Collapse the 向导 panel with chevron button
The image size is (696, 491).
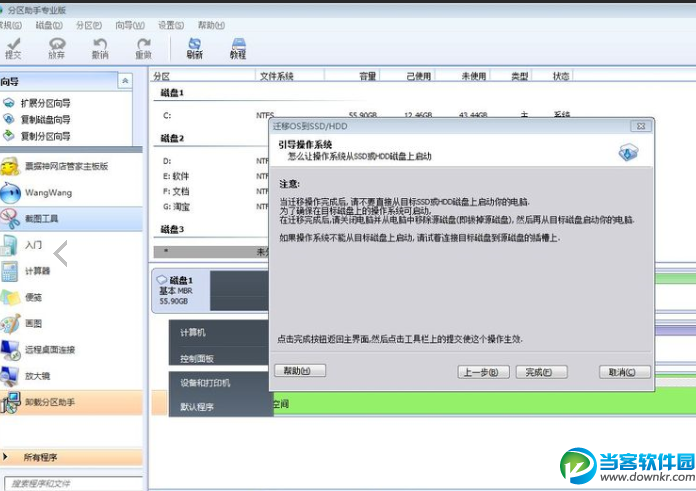(x=125, y=81)
